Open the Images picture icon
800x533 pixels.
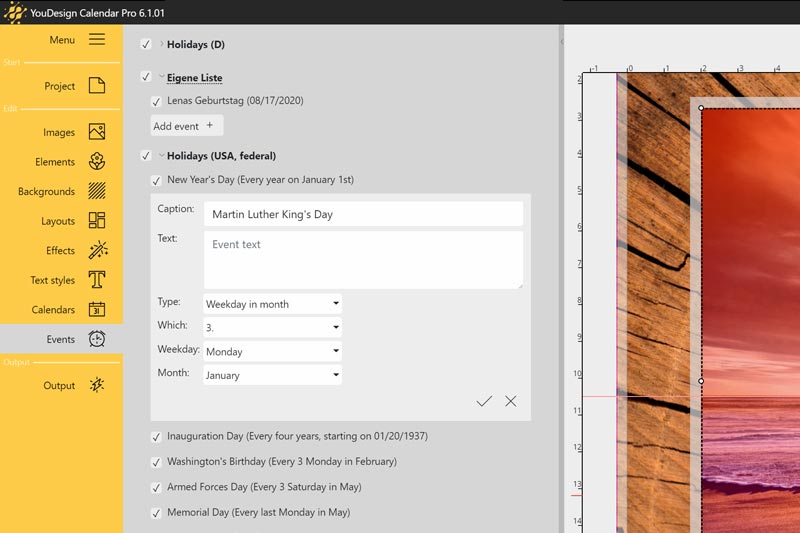97,132
